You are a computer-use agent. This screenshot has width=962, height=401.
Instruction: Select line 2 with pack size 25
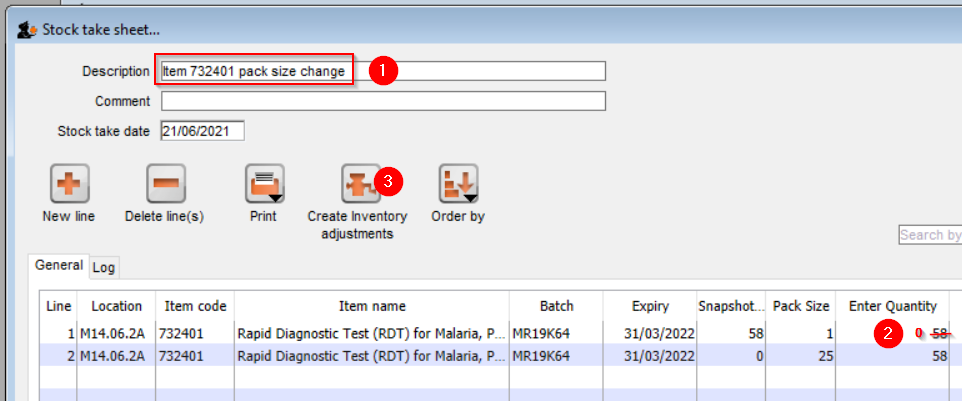[370, 356]
